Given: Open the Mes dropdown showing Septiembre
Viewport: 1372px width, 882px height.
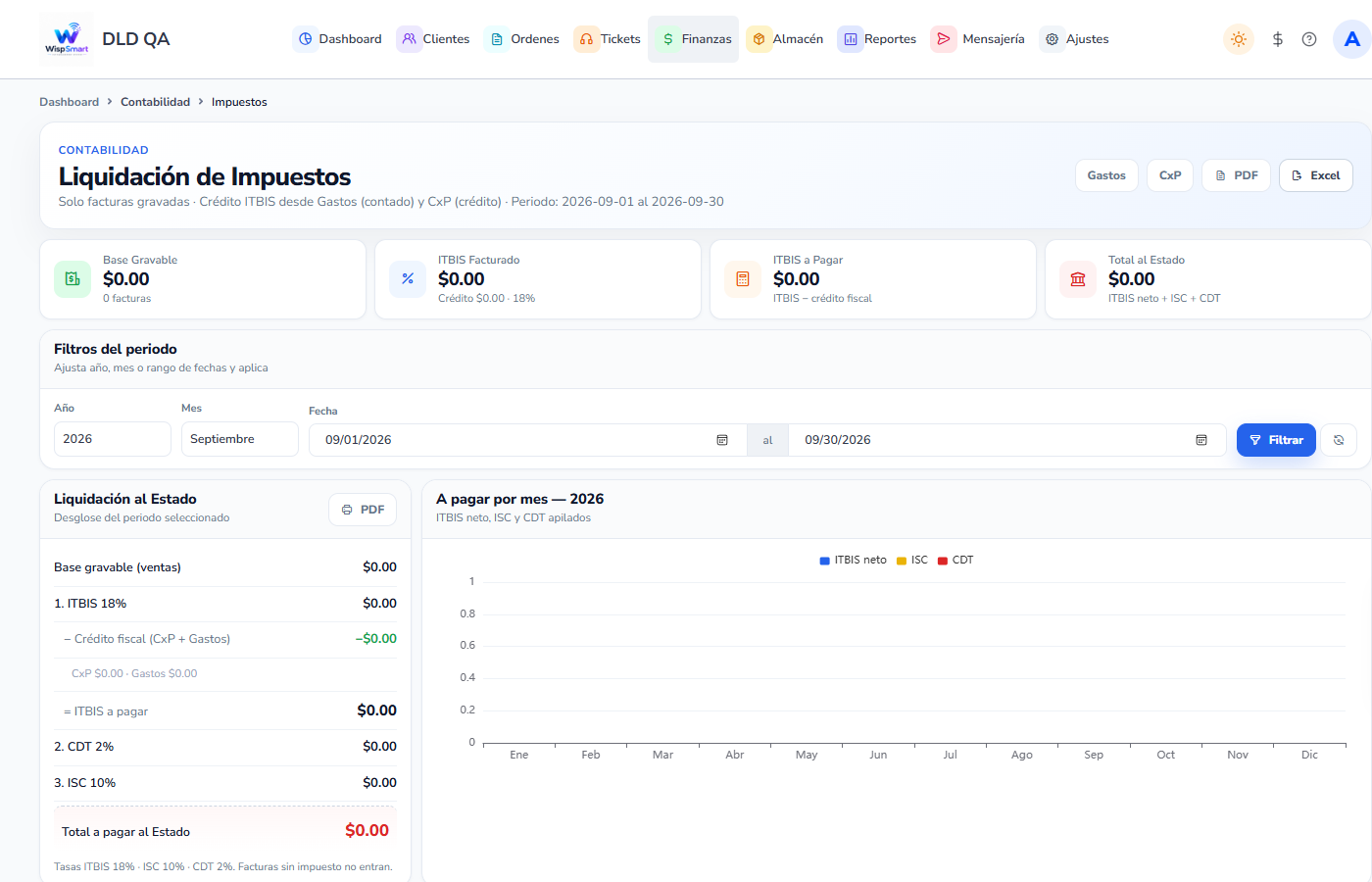Looking at the screenshot, I should tap(240, 439).
